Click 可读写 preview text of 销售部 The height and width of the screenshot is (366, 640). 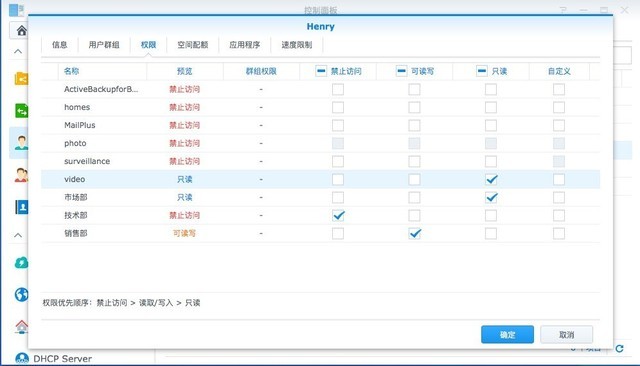pyautogui.click(x=184, y=233)
